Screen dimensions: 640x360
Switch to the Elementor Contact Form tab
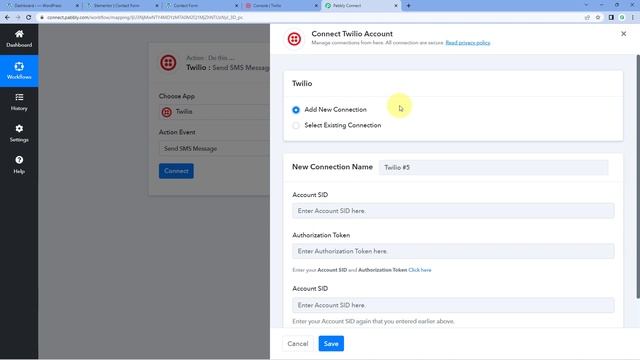(x=122, y=6)
